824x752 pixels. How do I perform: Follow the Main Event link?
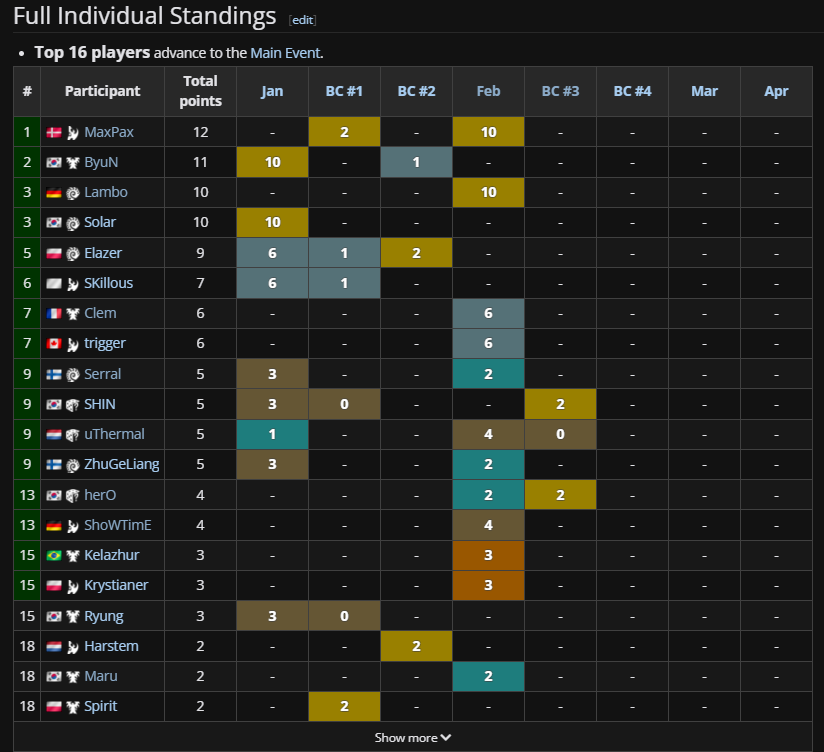[285, 53]
